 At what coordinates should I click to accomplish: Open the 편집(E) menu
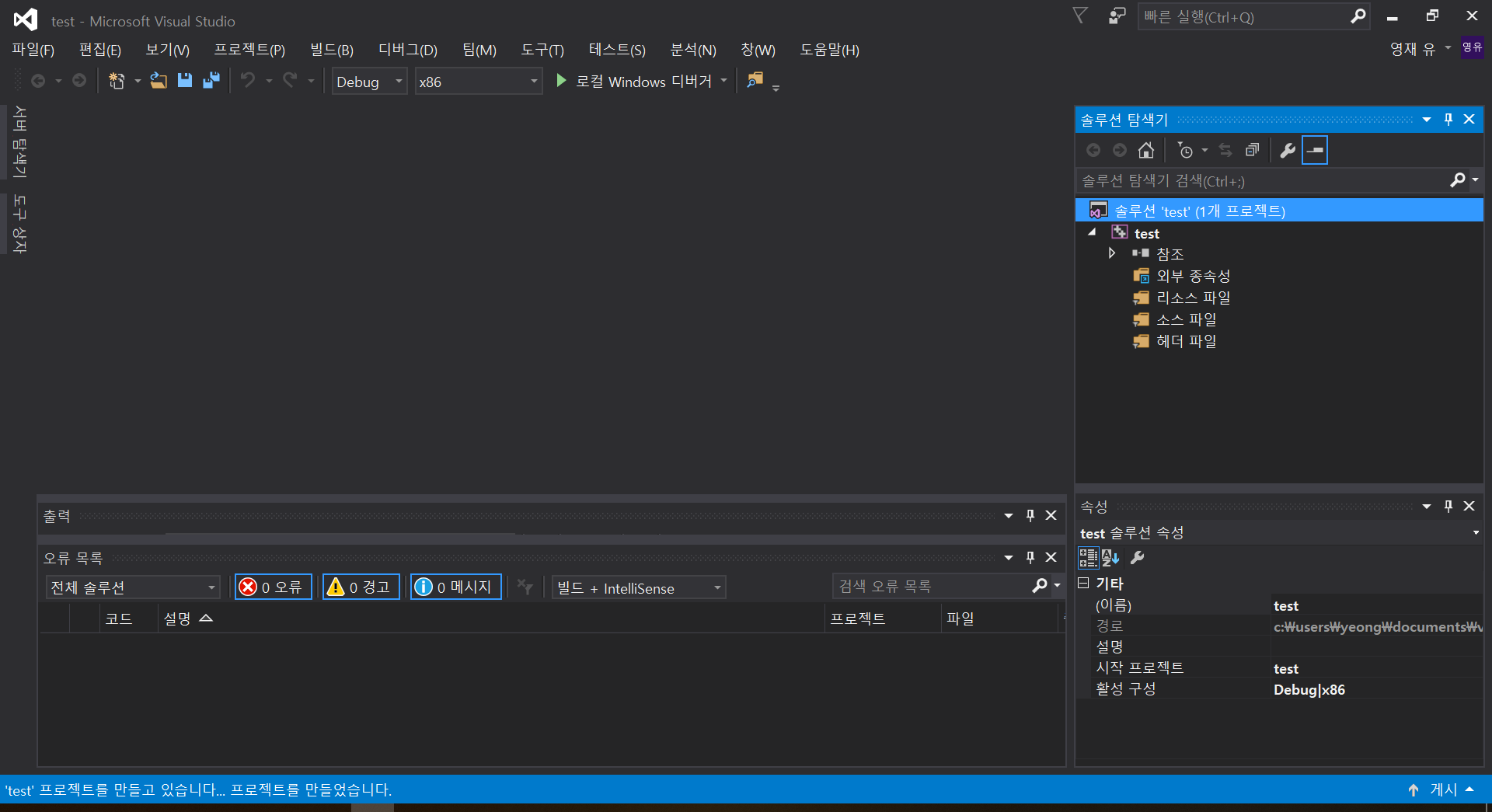[x=100, y=50]
